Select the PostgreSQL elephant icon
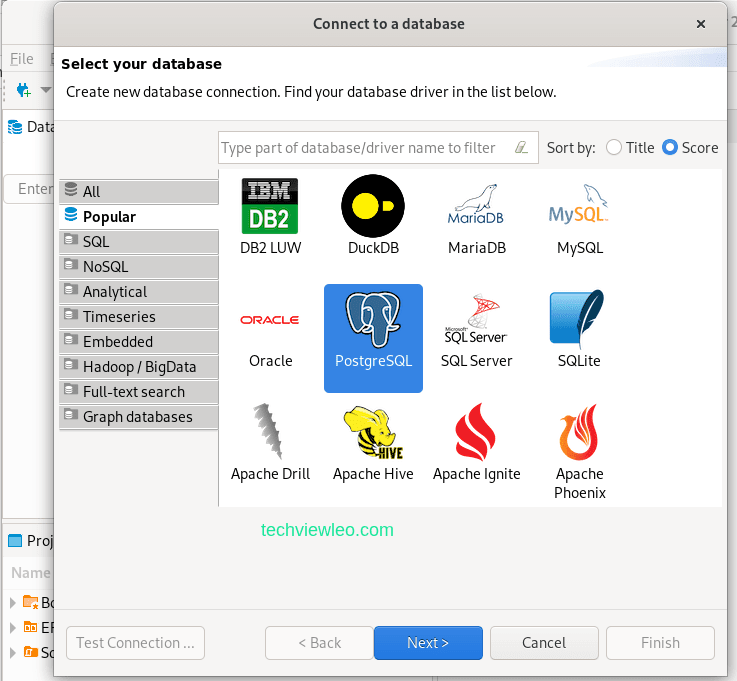The height and width of the screenshot is (681, 737). click(x=373, y=319)
